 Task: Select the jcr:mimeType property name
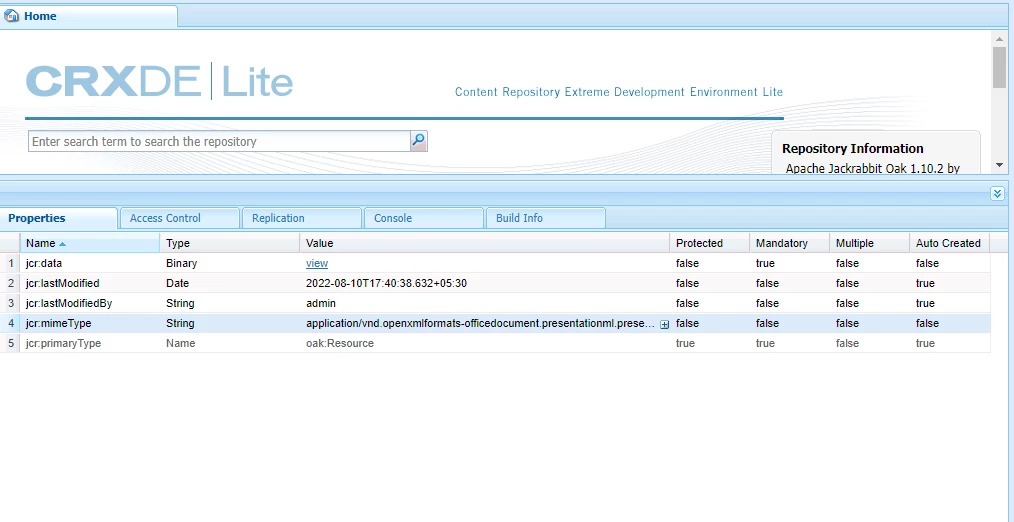click(58, 323)
